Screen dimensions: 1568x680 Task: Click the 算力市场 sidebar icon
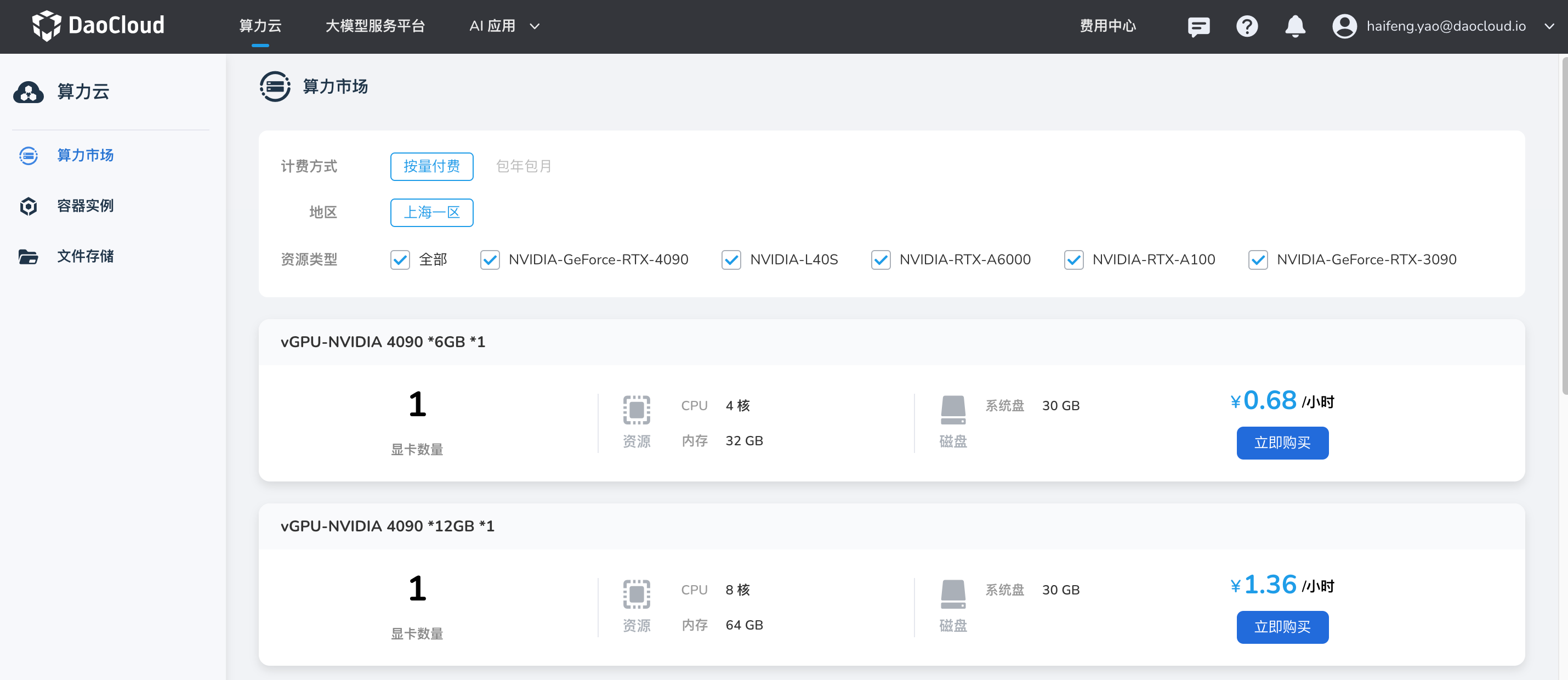tap(28, 155)
